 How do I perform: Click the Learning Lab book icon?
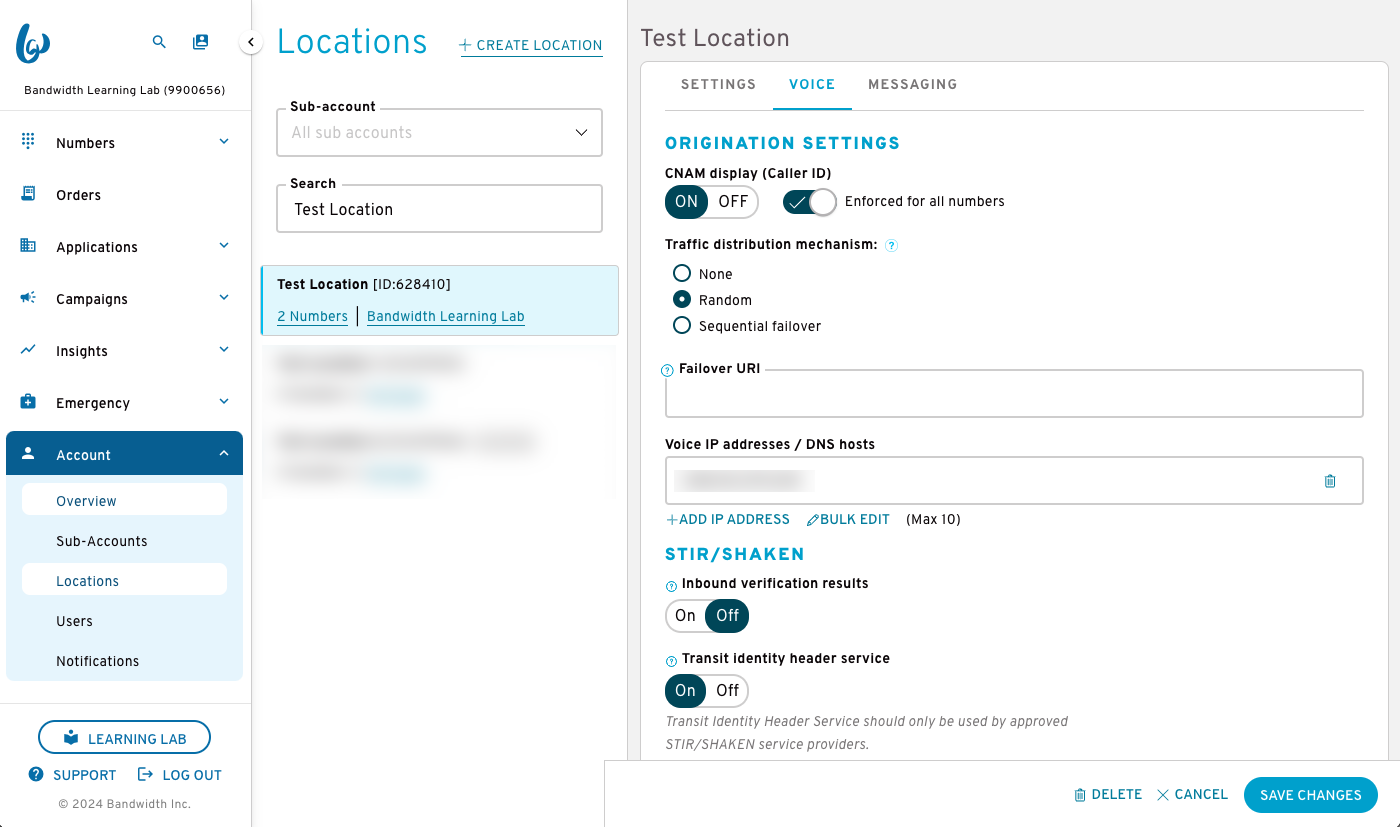[x=70, y=738]
